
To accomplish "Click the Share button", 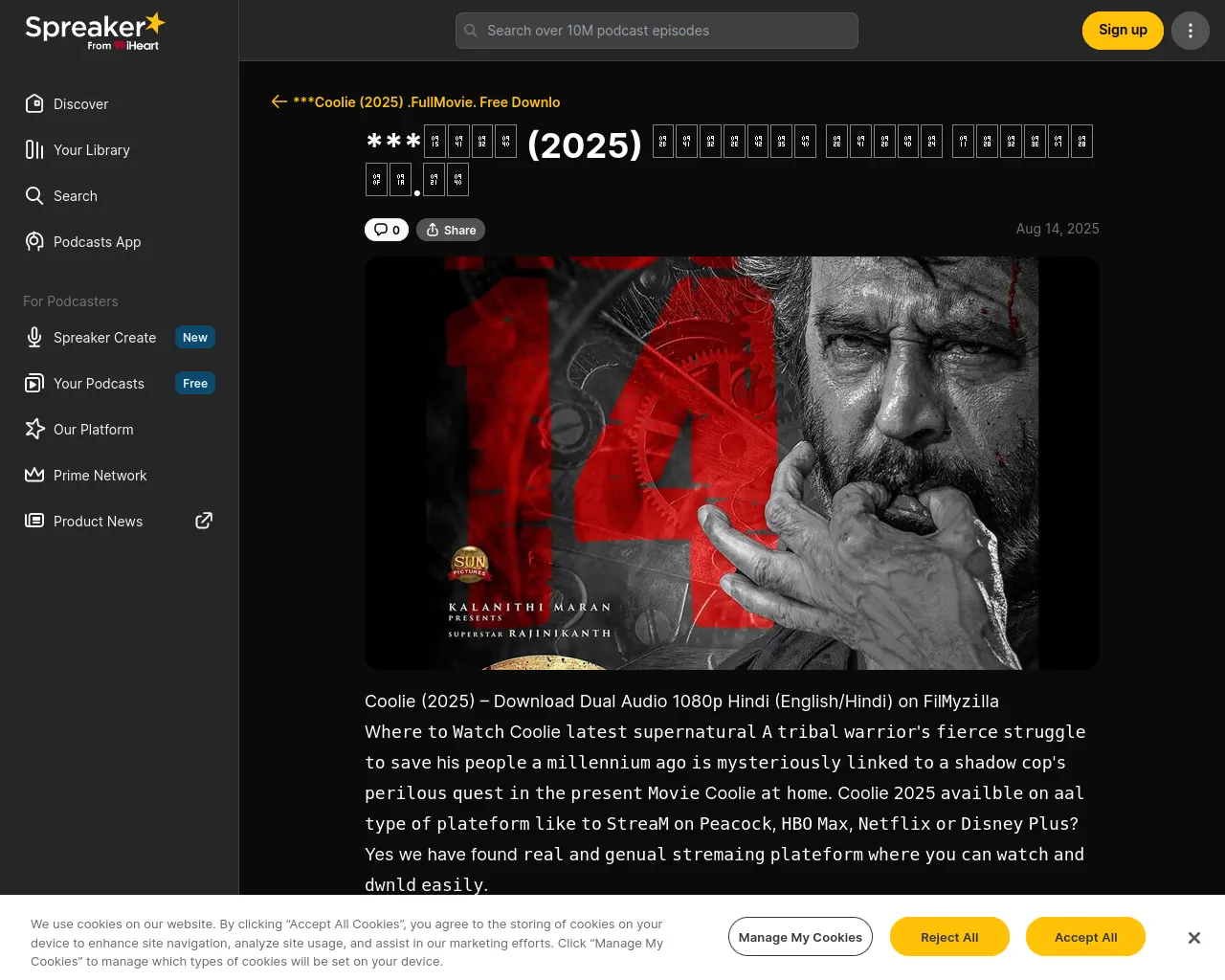I will click(x=451, y=230).
